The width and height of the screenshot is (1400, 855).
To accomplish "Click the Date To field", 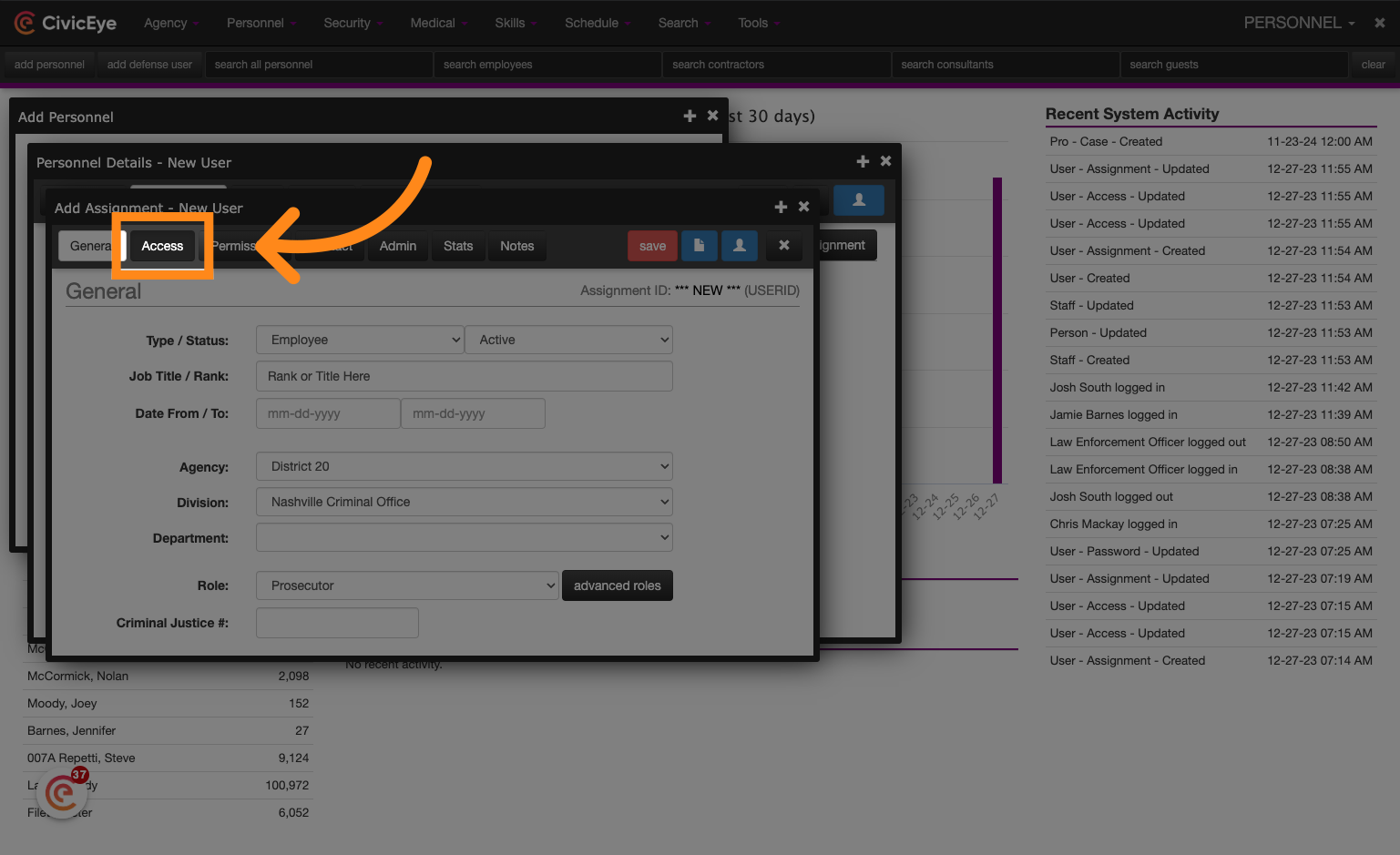I will 473,413.
